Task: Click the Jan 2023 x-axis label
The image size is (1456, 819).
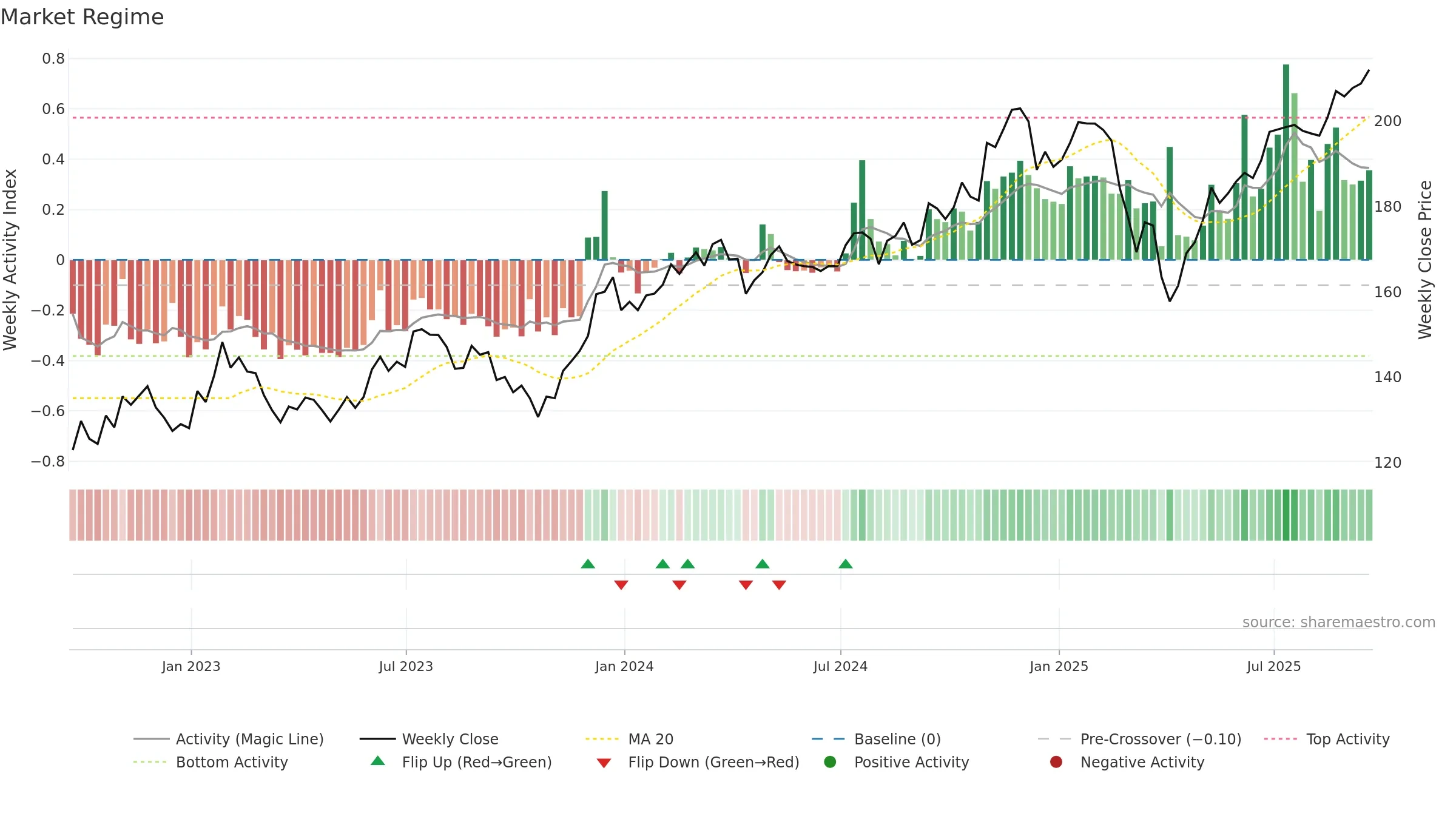Action: [191, 666]
